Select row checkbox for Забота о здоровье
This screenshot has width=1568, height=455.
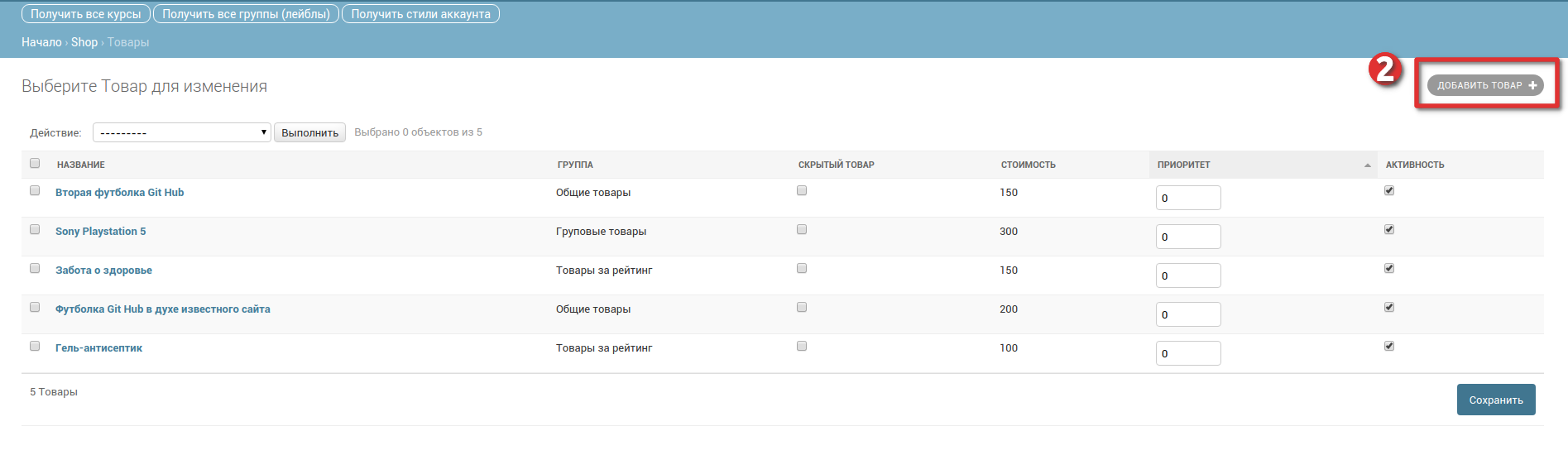point(35,268)
